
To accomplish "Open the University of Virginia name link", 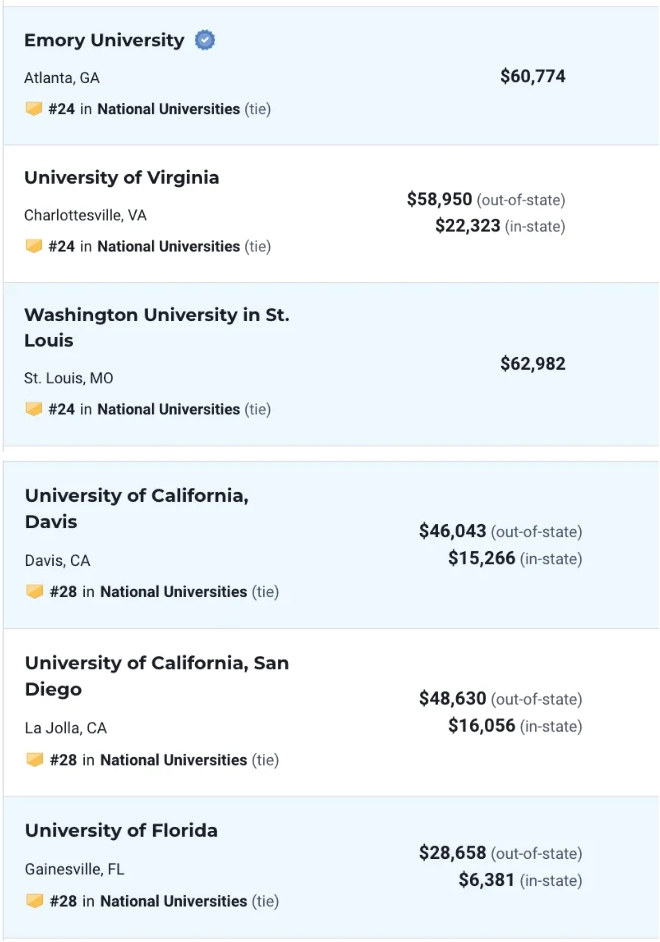I will pos(121,178).
